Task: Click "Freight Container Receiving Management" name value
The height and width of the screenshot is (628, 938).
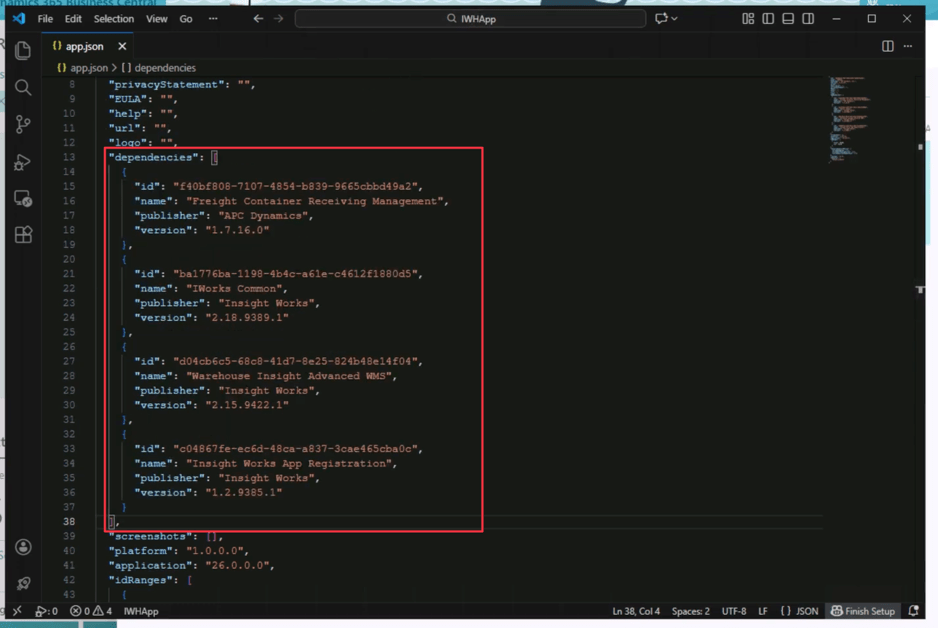Action: [315, 201]
